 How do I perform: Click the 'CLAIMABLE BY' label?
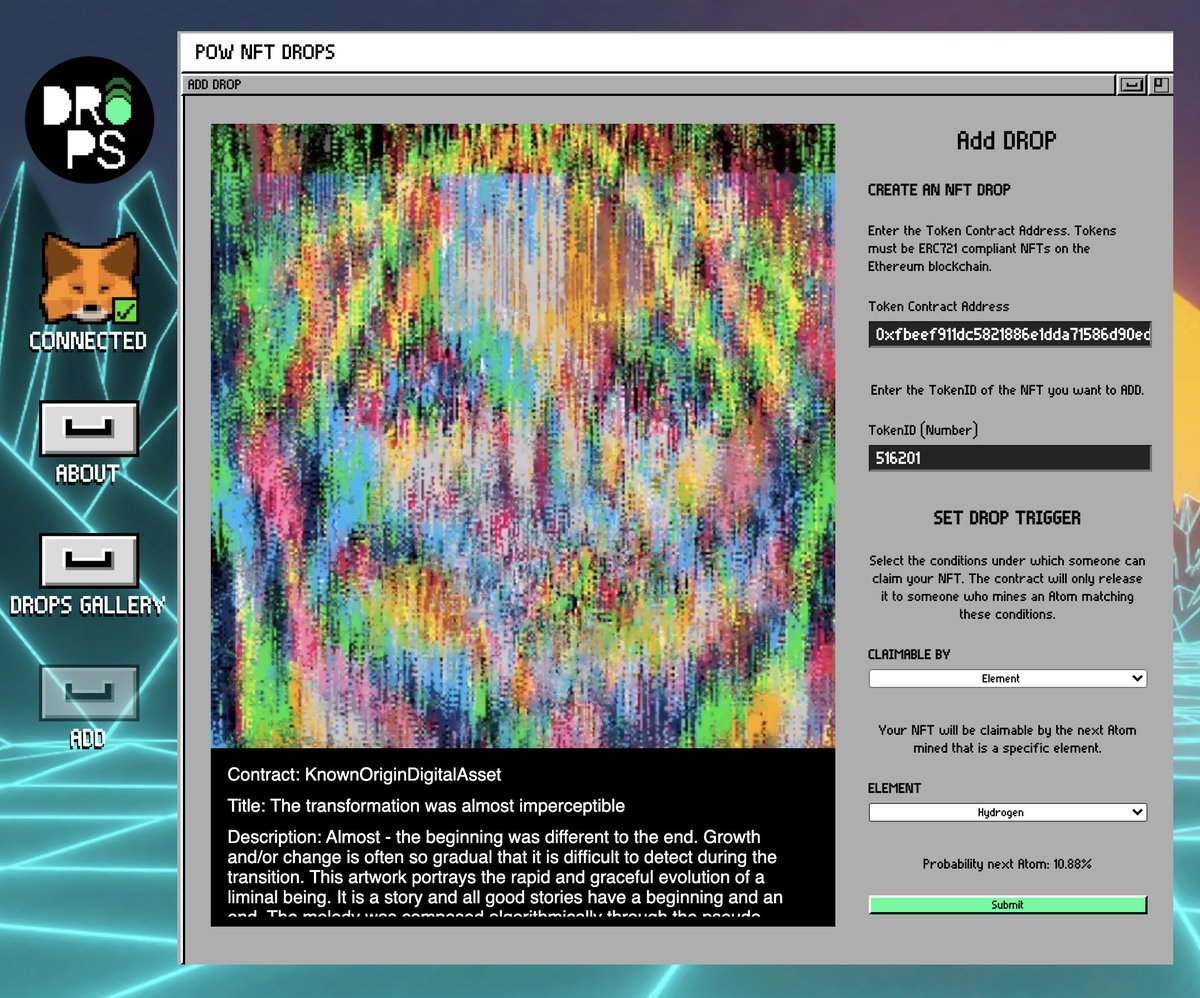point(909,655)
